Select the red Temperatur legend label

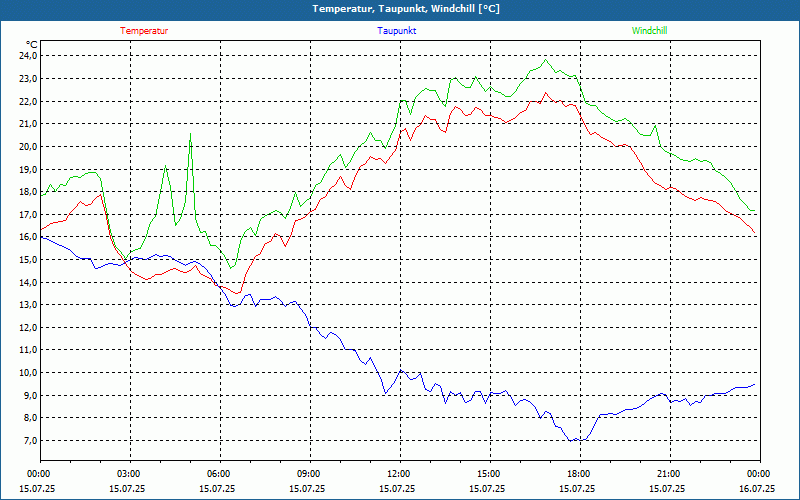(144, 31)
